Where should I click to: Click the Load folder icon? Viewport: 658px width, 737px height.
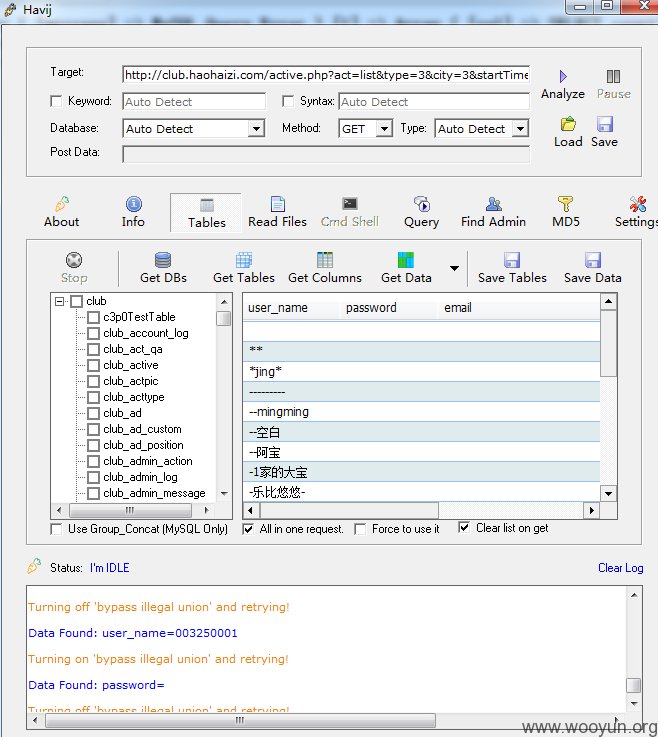[568, 124]
